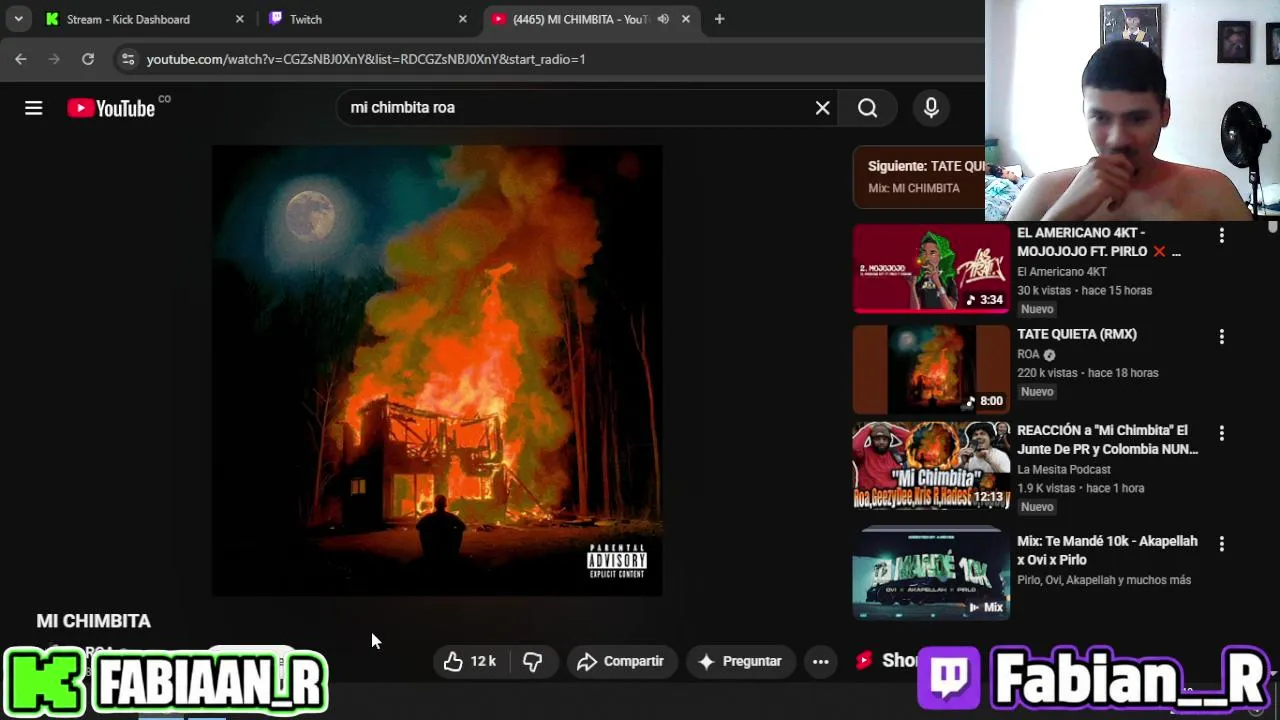Image resolution: width=1280 pixels, height=720 pixels.
Task: Open options for Te Mandé 10k mix
Action: [x=1221, y=544]
